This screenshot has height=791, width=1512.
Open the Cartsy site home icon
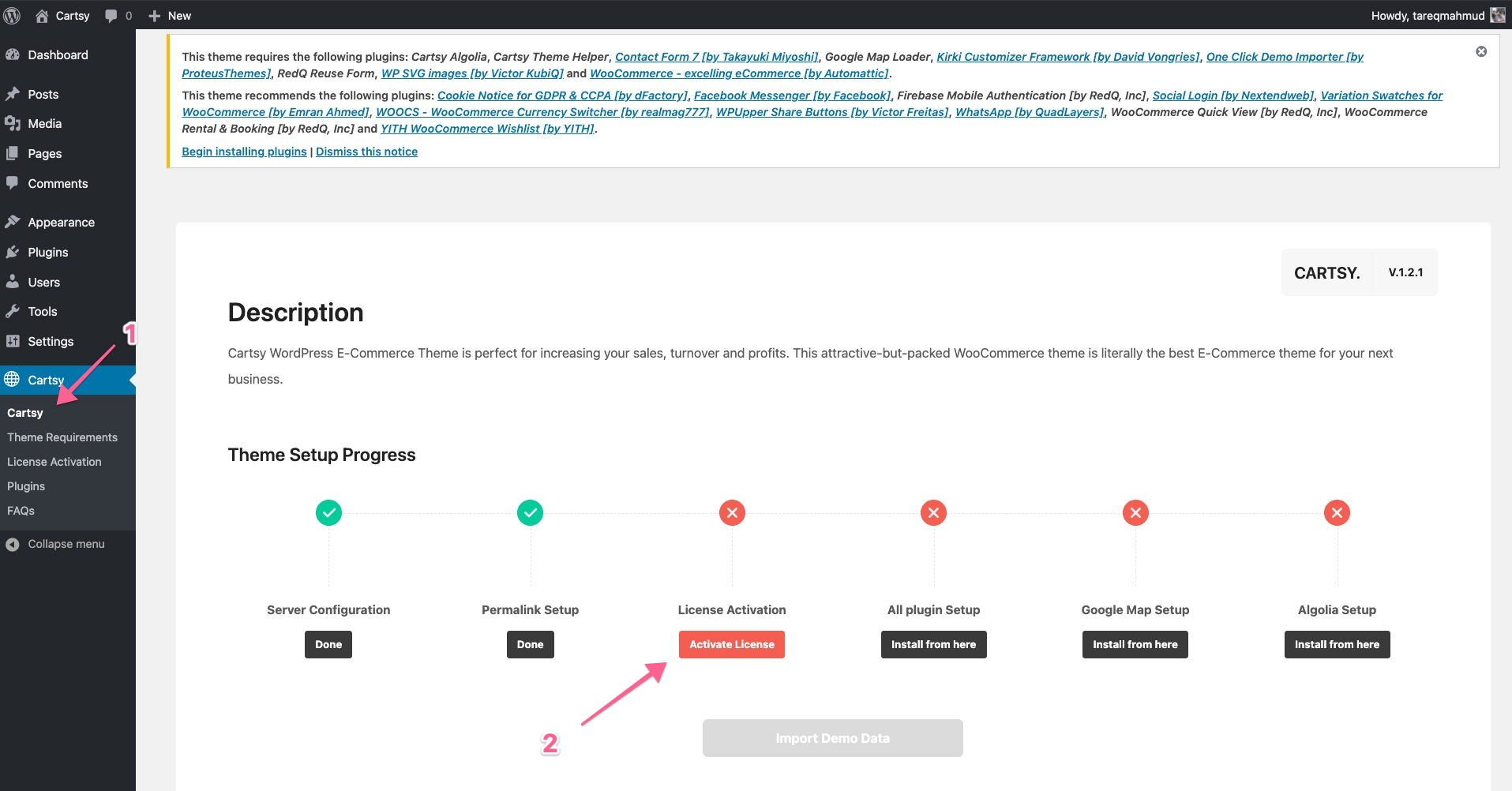[x=43, y=15]
